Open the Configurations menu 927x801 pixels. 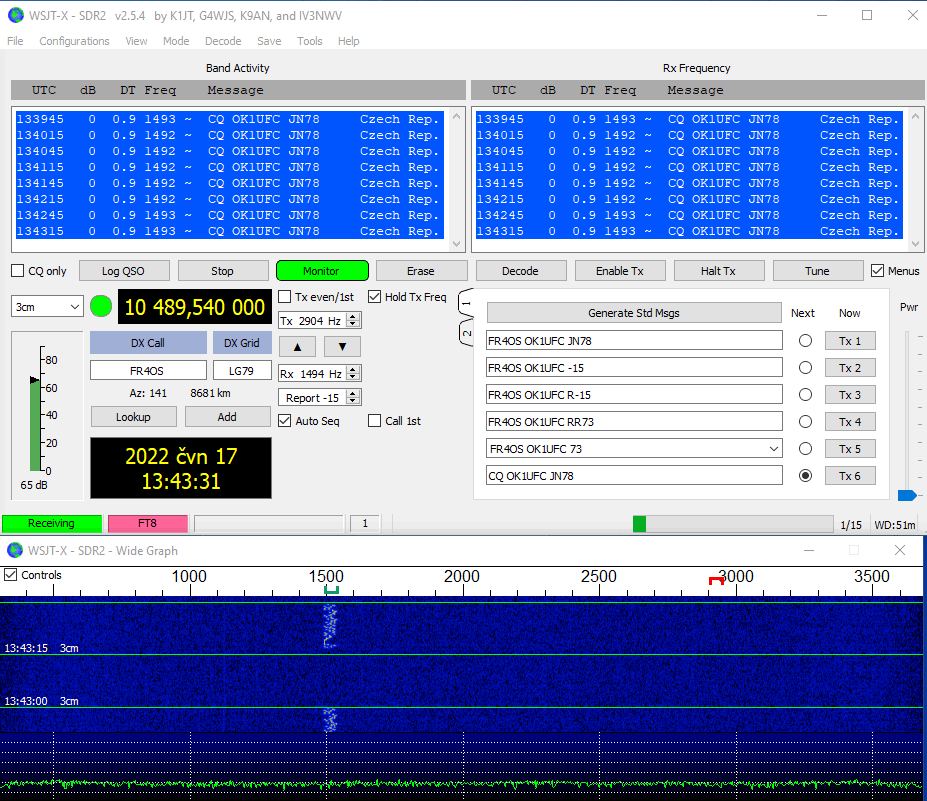tap(74, 41)
